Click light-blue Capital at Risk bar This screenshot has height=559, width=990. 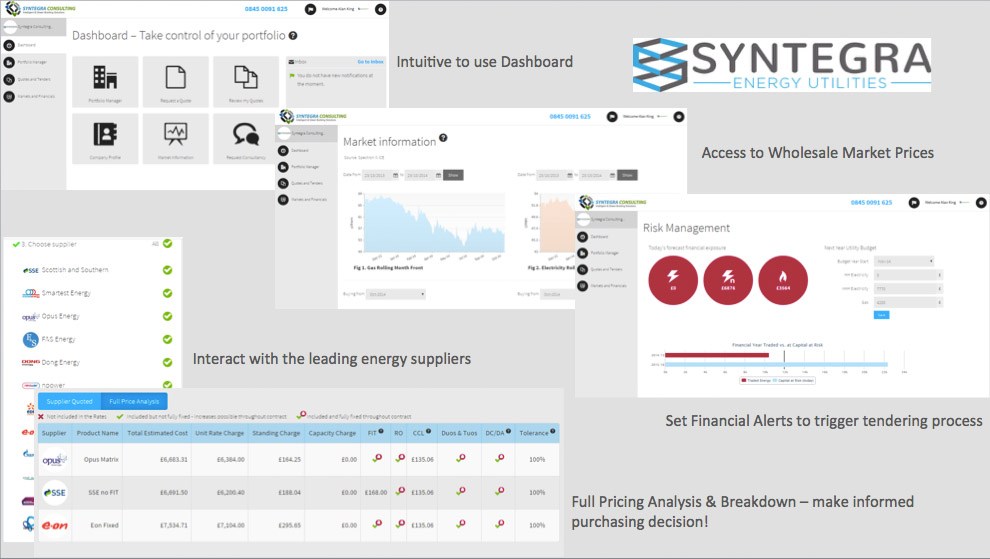pos(776,364)
